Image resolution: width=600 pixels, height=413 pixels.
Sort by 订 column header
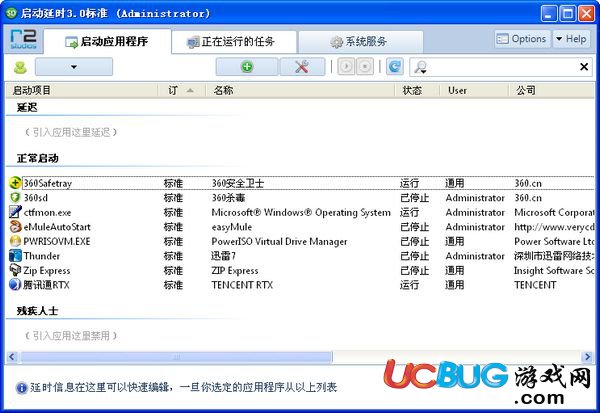(x=182, y=90)
